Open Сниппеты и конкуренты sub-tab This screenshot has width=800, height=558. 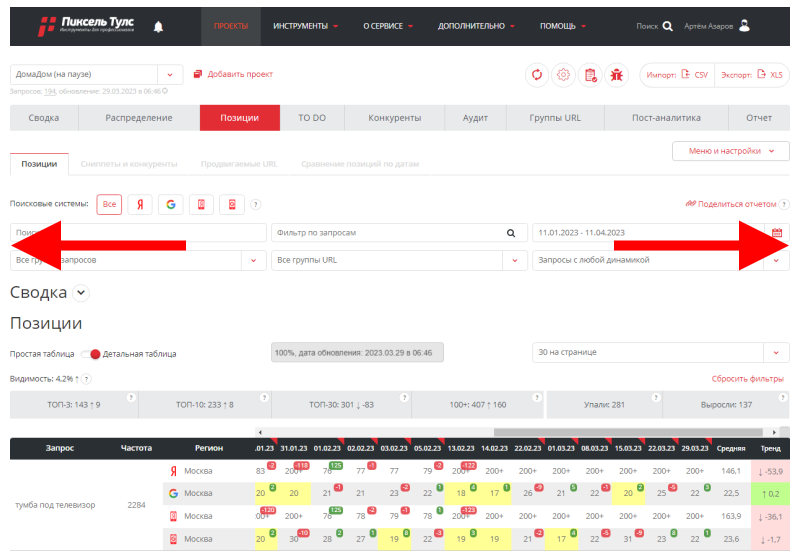pyautogui.click(x=129, y=164)
